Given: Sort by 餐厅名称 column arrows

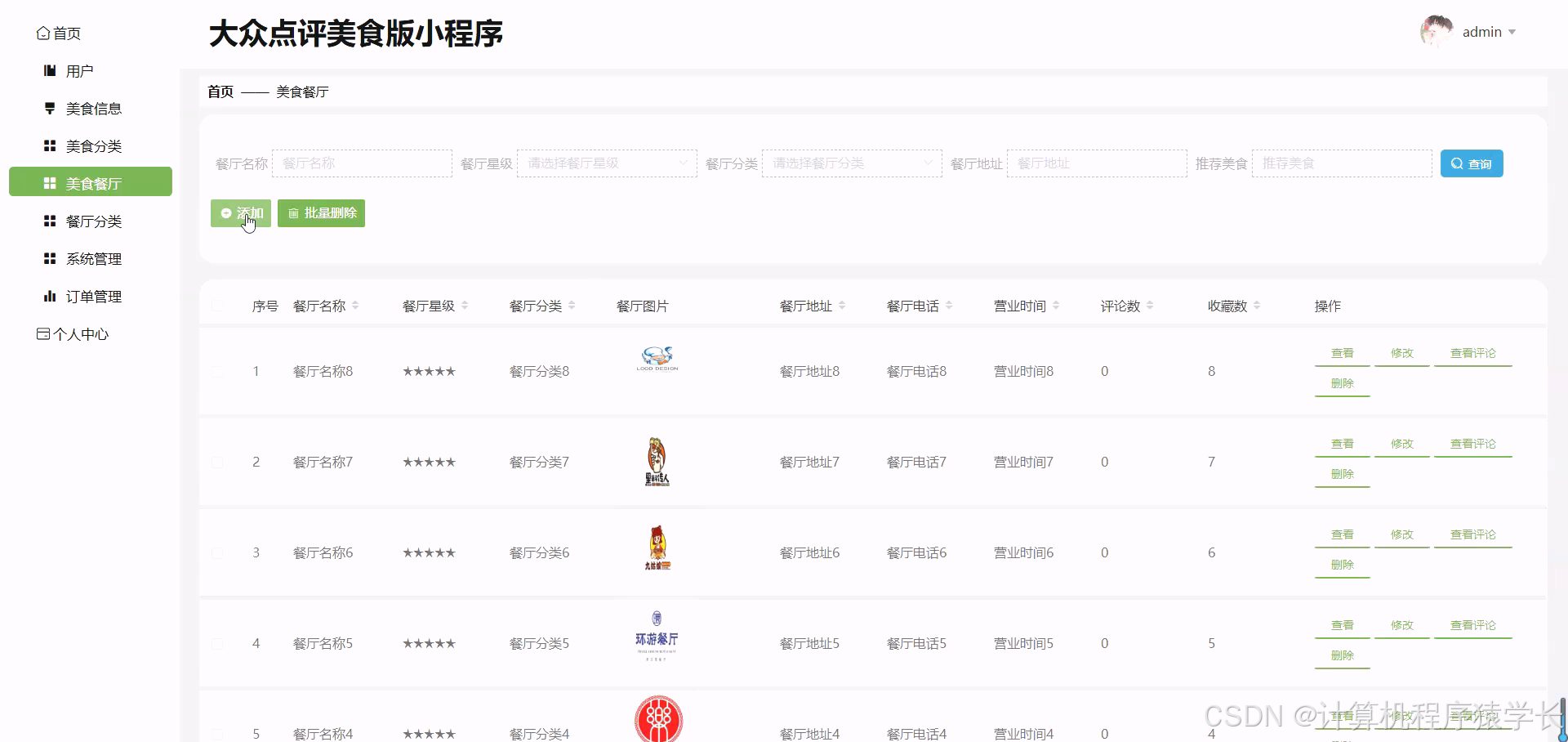Looking at the screenshot, I should coord(355,306).
